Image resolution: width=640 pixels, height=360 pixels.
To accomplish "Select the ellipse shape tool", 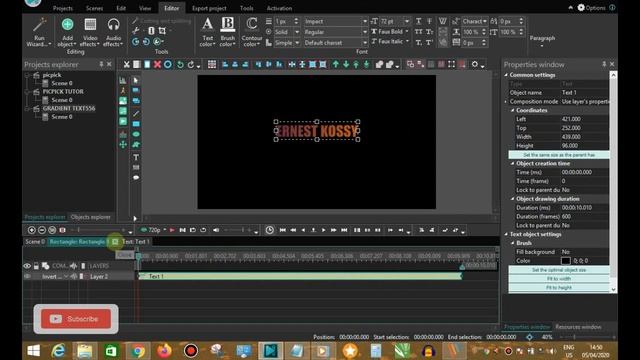I will 136,134.
